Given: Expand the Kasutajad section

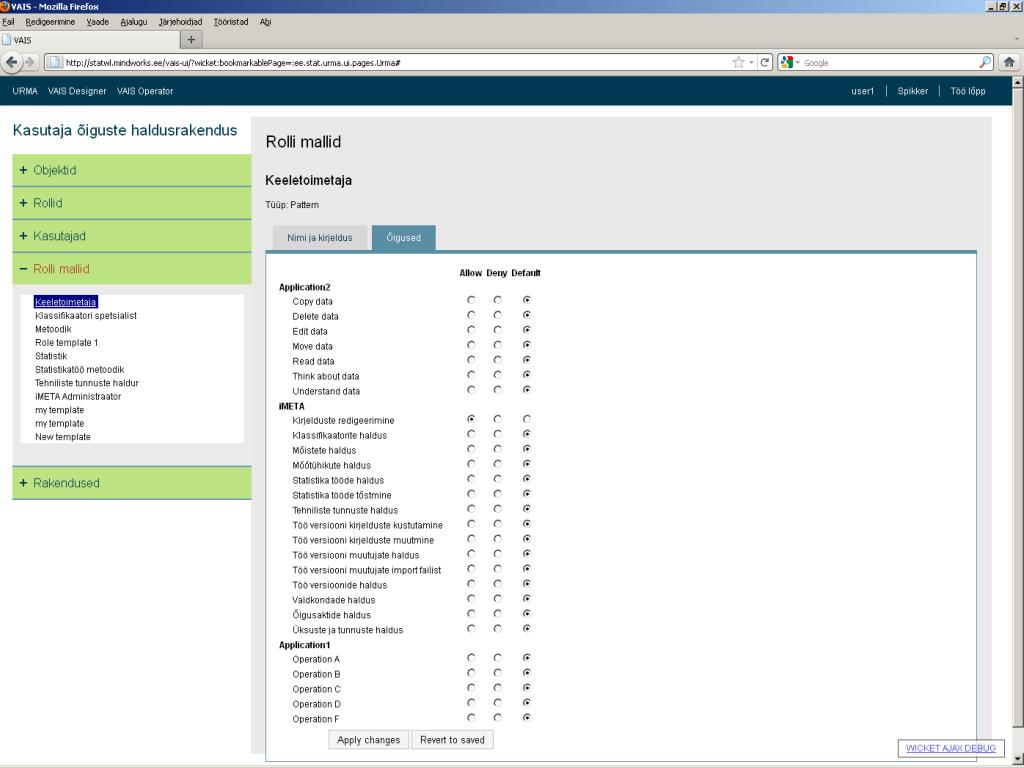Looking at the screenshot, I should pos(132,236).
